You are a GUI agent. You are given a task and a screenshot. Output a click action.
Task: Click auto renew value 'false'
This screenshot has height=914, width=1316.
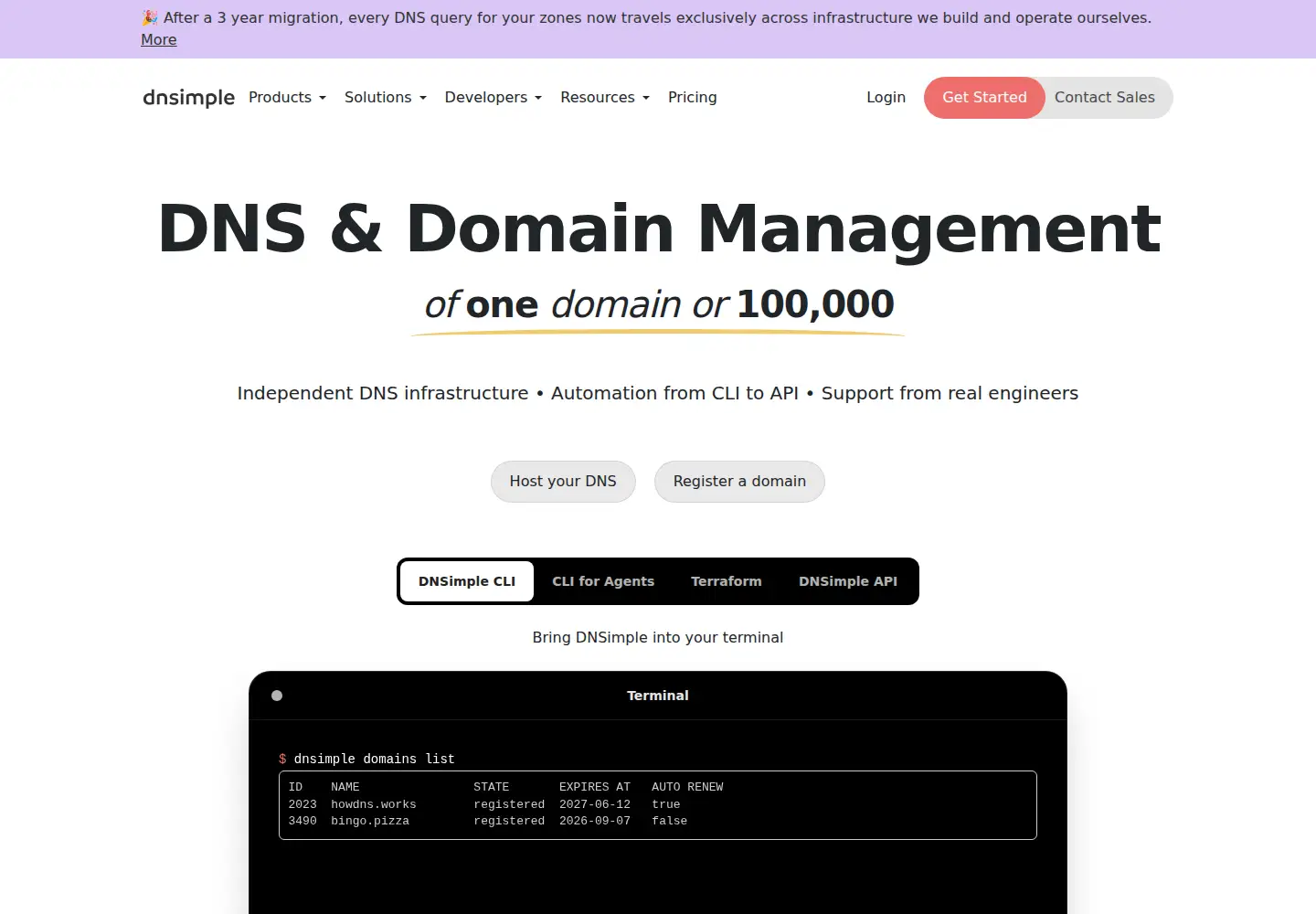pyautogui.click(x=670, y=821)
